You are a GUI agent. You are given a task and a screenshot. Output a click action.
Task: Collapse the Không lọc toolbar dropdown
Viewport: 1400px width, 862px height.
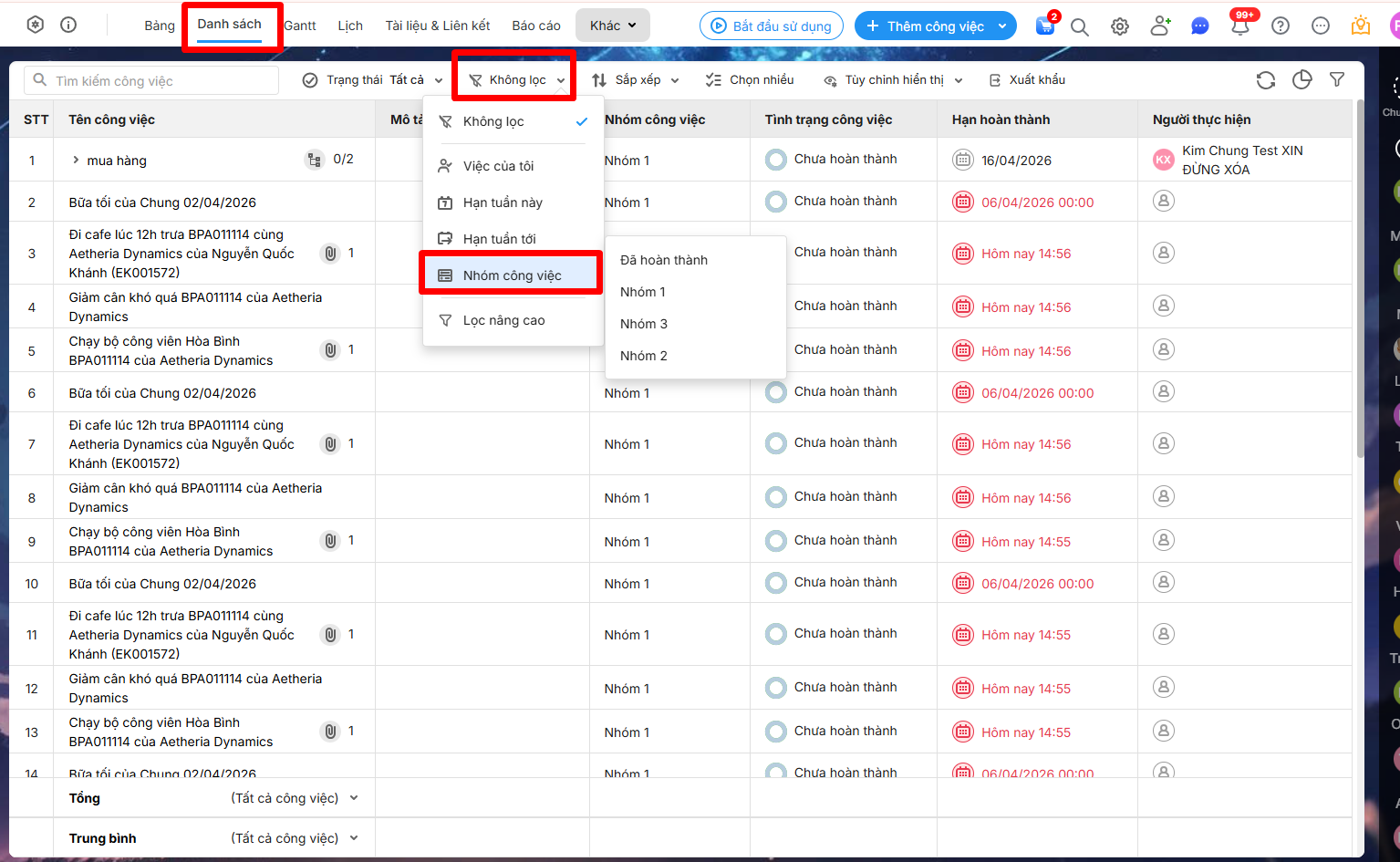click(x=517, y=80)
